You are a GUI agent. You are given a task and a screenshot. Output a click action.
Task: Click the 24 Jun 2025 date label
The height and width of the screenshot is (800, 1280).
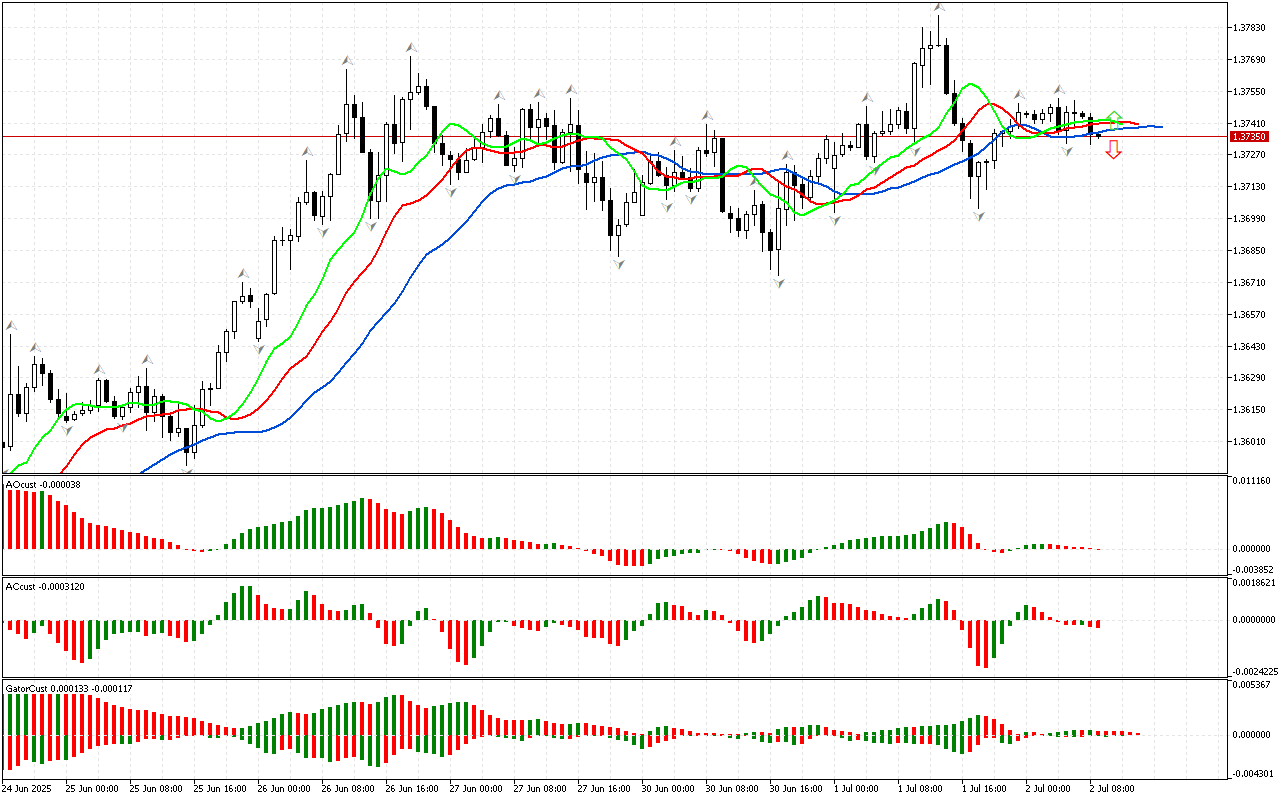30,789
